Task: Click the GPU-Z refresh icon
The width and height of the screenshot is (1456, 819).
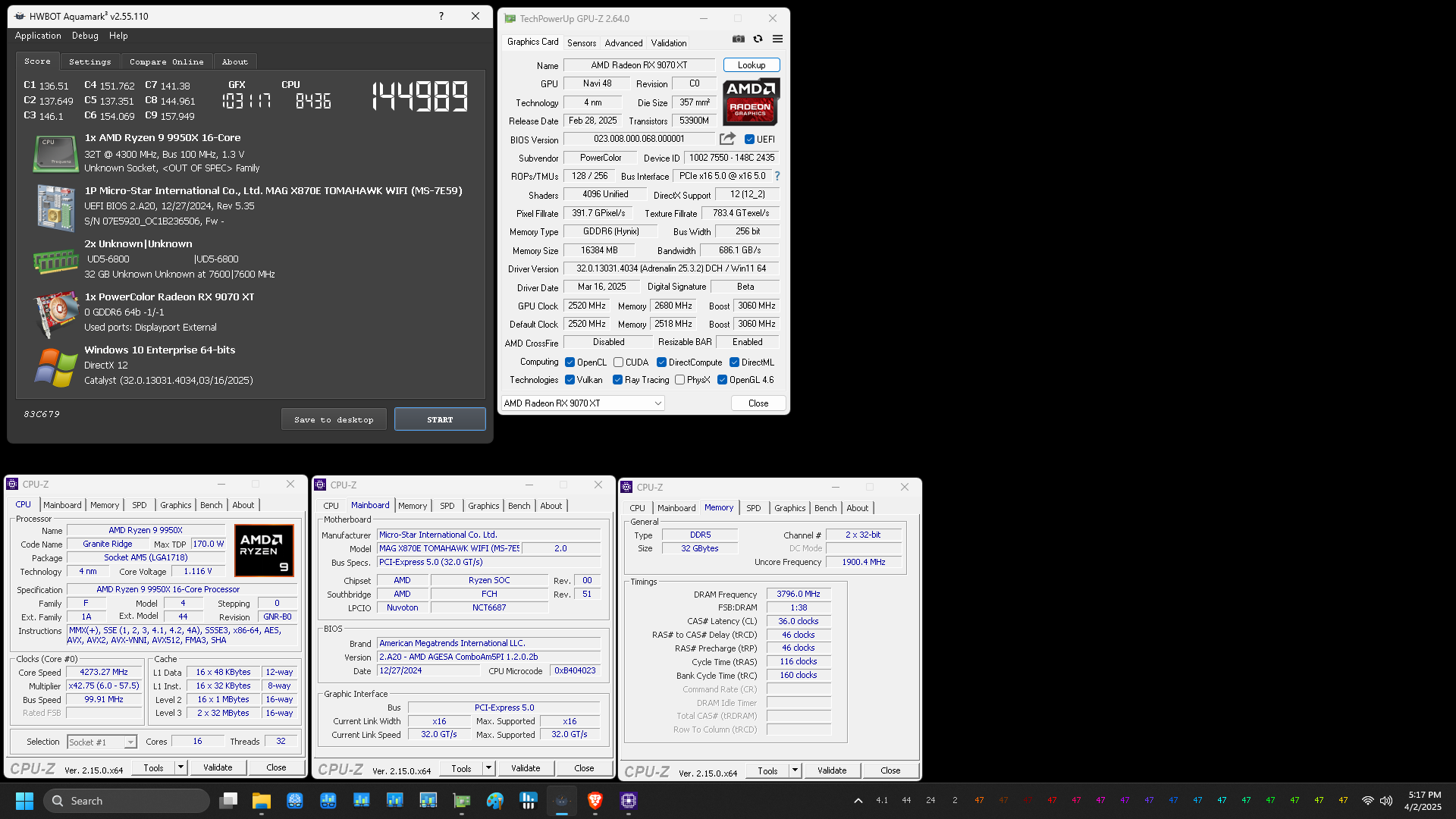Action: tap(758, 39)
